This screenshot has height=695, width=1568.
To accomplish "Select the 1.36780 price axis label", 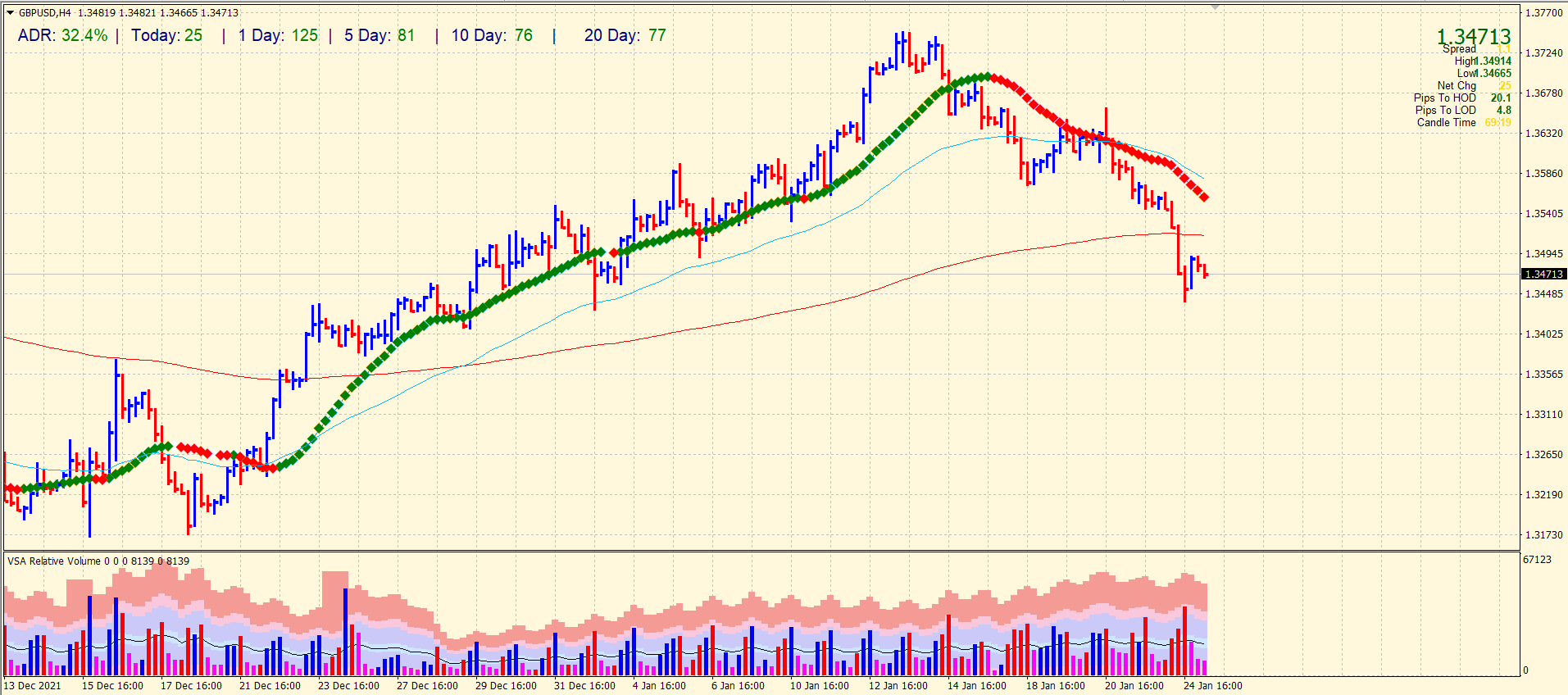I will [1543, 93].
